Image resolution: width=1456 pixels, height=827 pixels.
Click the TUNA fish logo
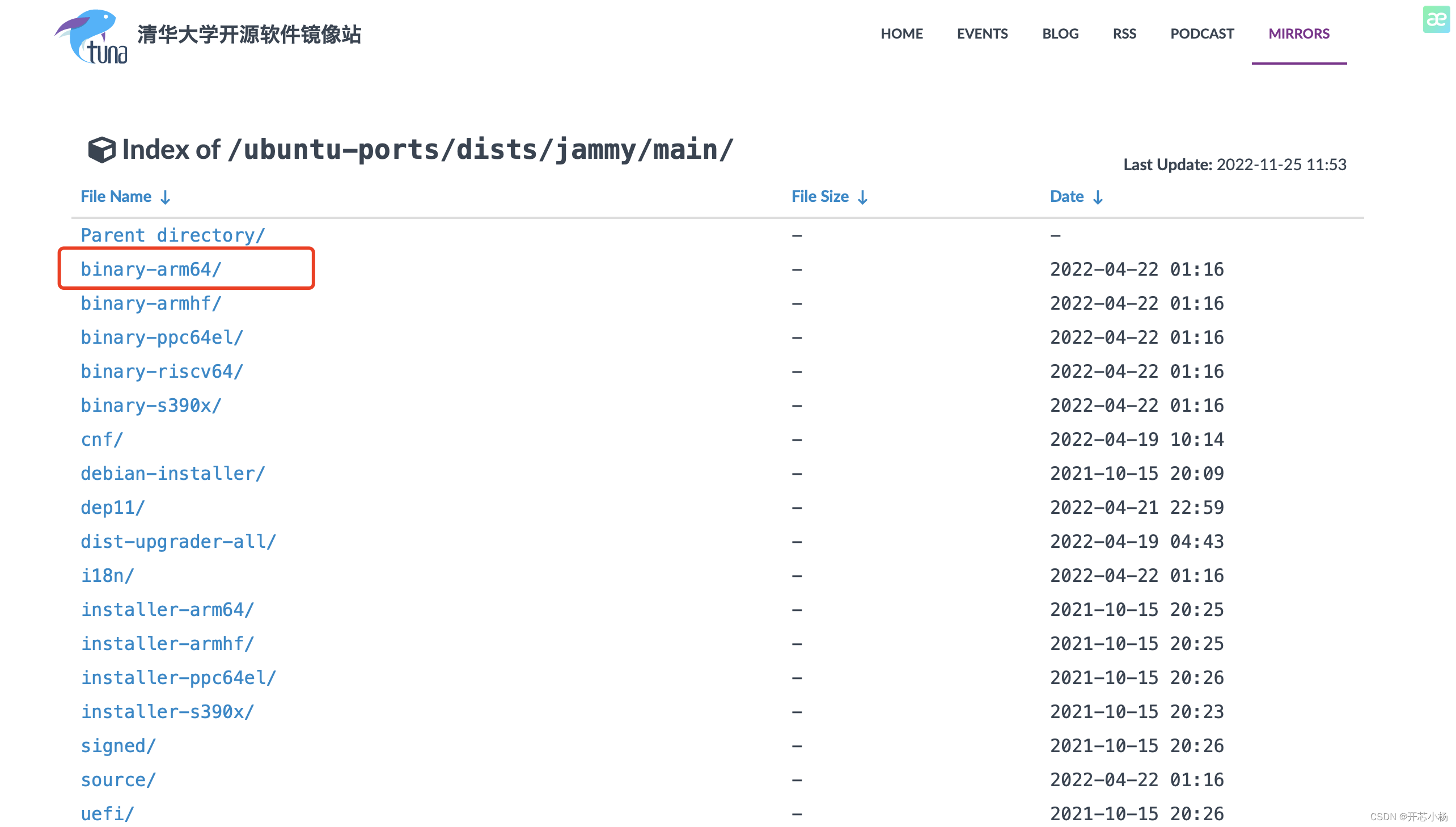(x=91, y=36)
